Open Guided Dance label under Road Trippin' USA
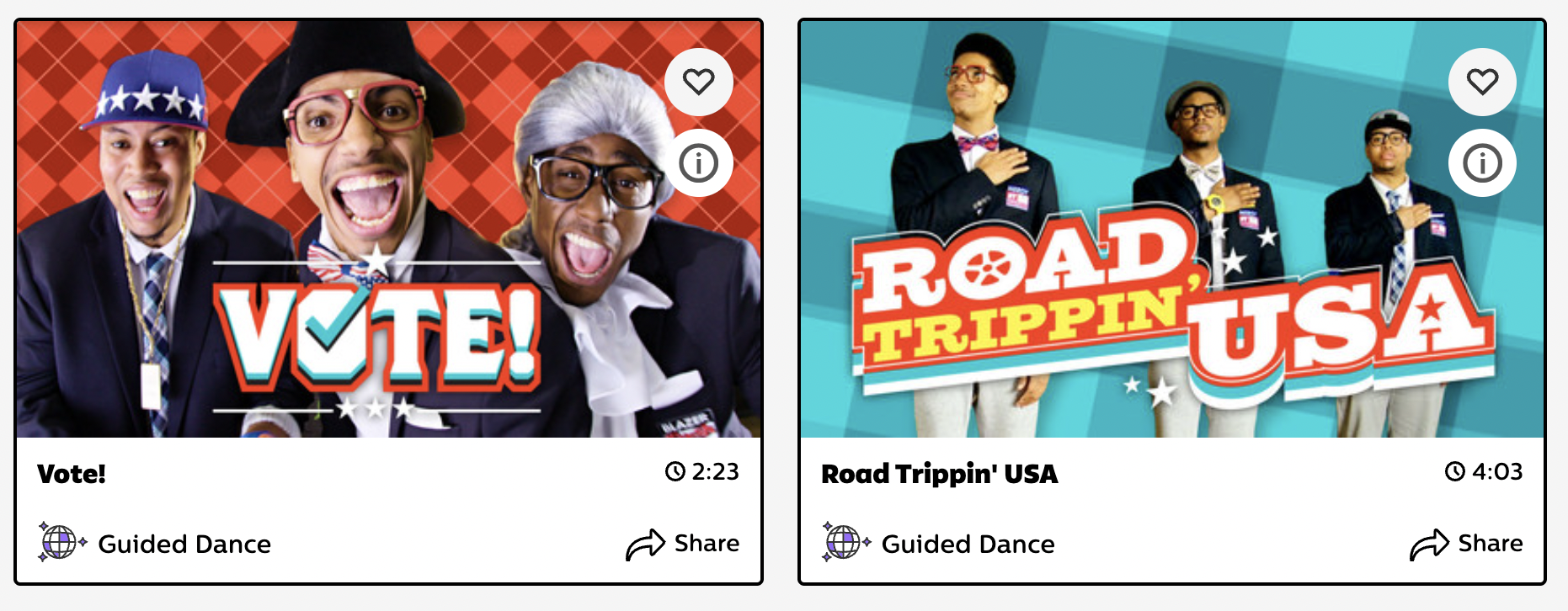Viewport: 1568px width, 611px height. coord(968,545)
